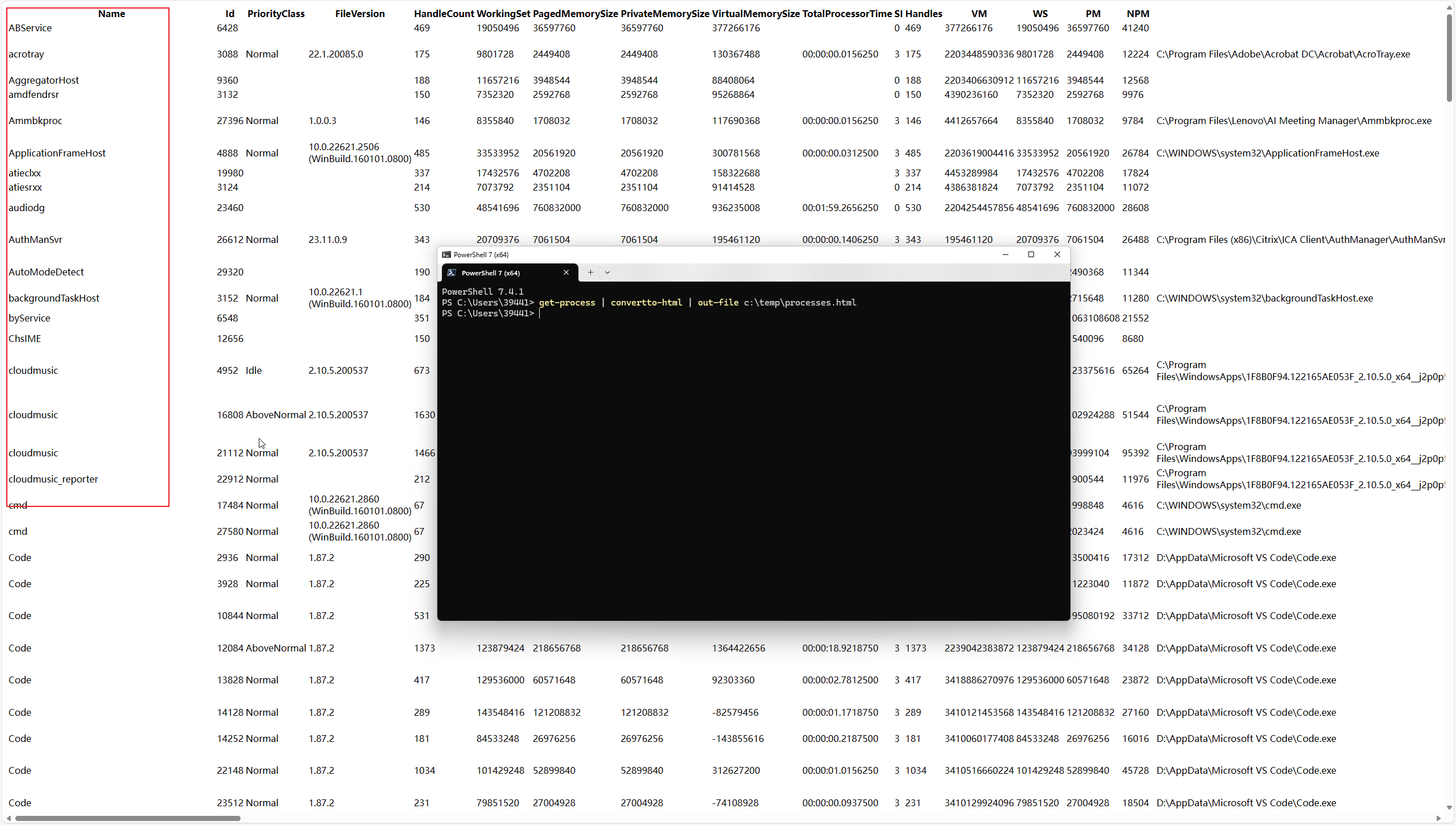Click the NPM column header

point(1137,14)
